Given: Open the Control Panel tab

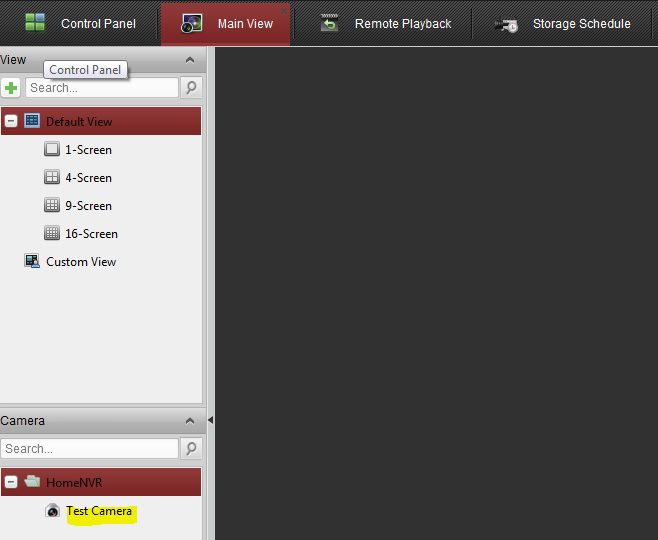Looking at the screenshot, I should pyautogui.click(x=80, y=24).
